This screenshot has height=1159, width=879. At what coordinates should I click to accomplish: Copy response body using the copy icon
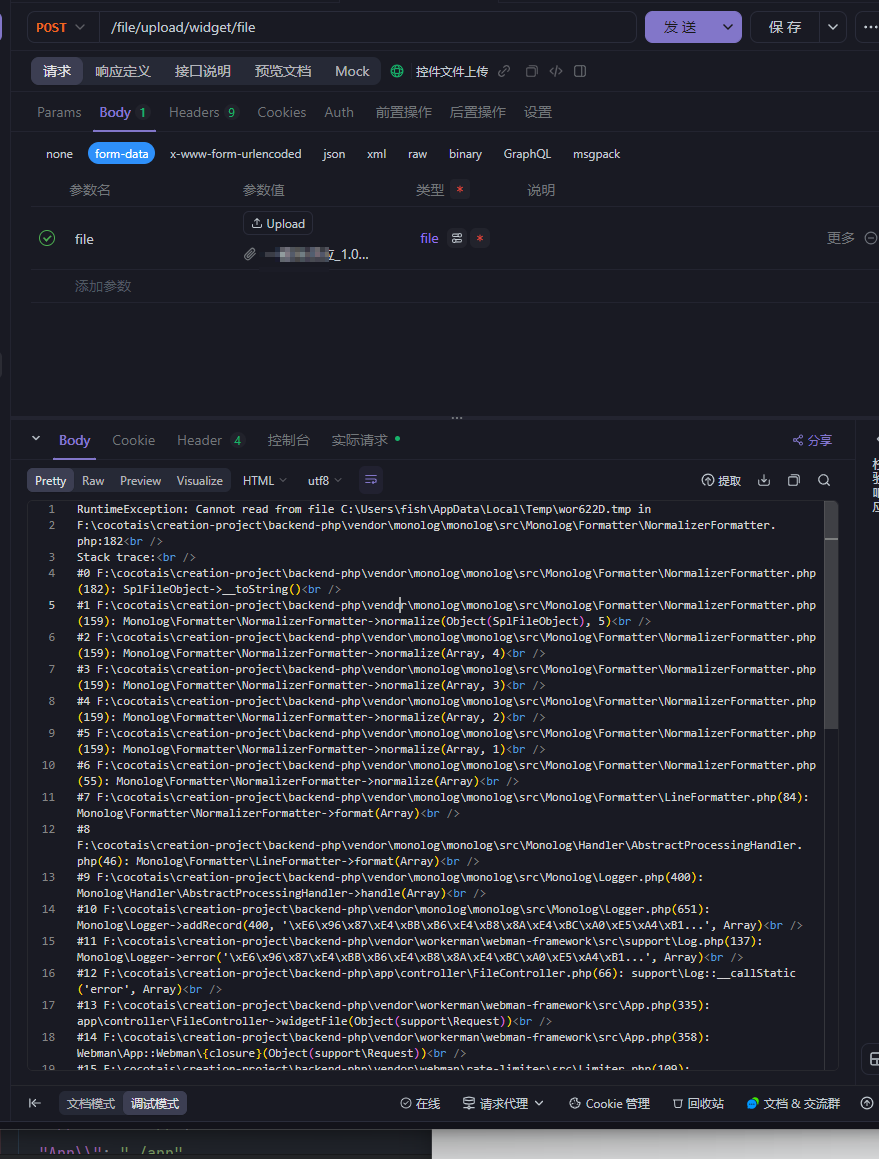pyautogui.click(x=794, y=480)
